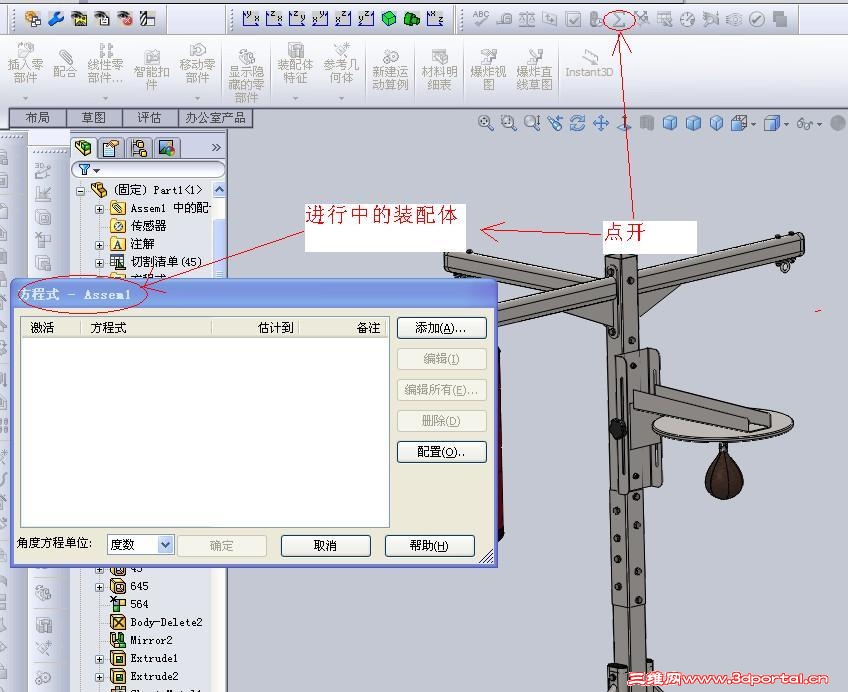Expand the Extrude1 feature node
The width and height of the screenshot is (848, 692).
(x=100, y=659)
